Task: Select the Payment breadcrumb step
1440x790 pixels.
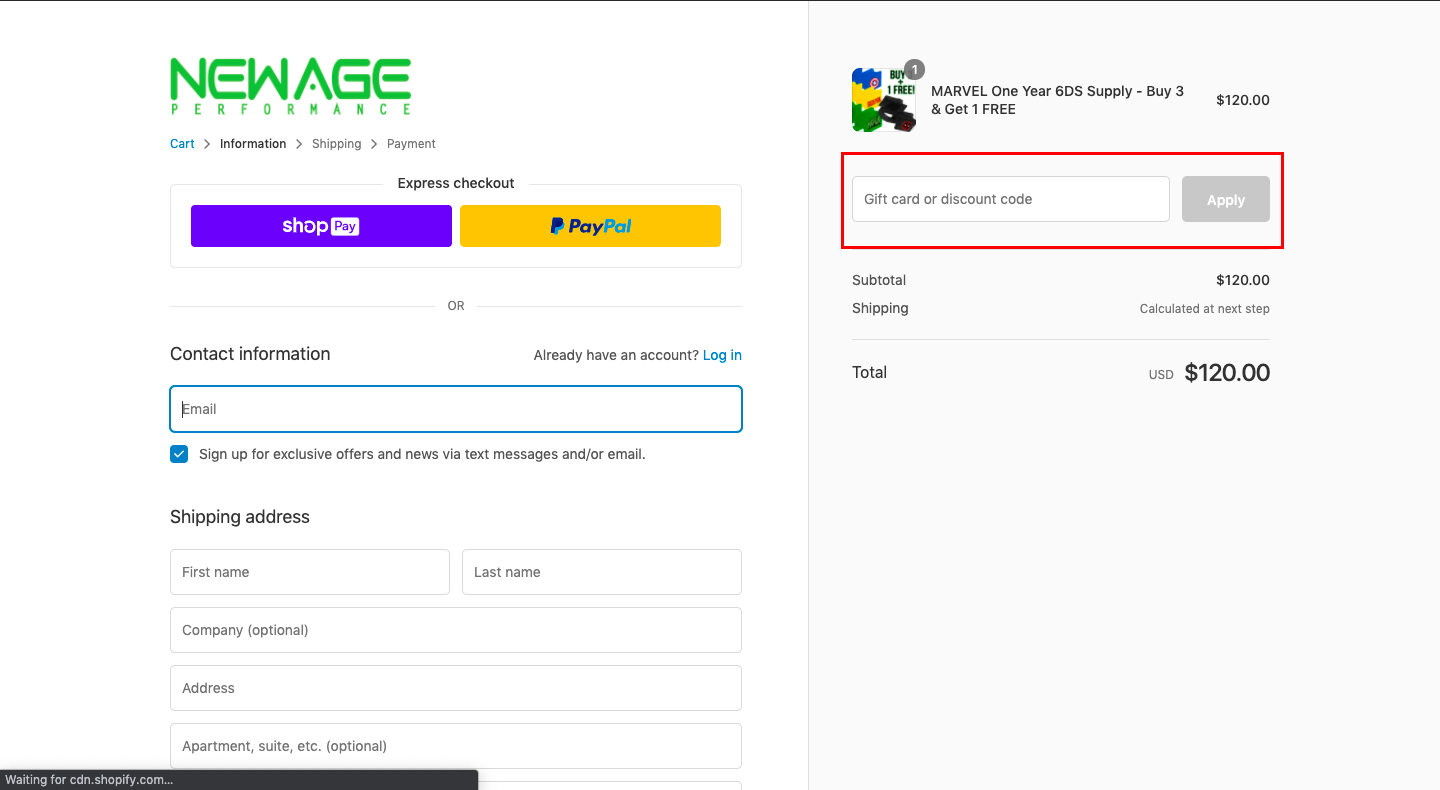Action: [411, 144]
